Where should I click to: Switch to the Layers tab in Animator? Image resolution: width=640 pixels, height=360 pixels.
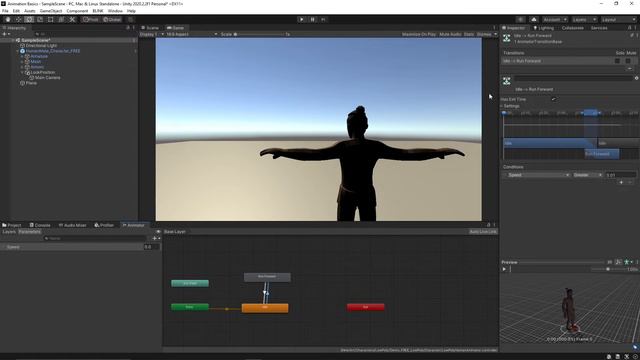[x=9, y=232]
